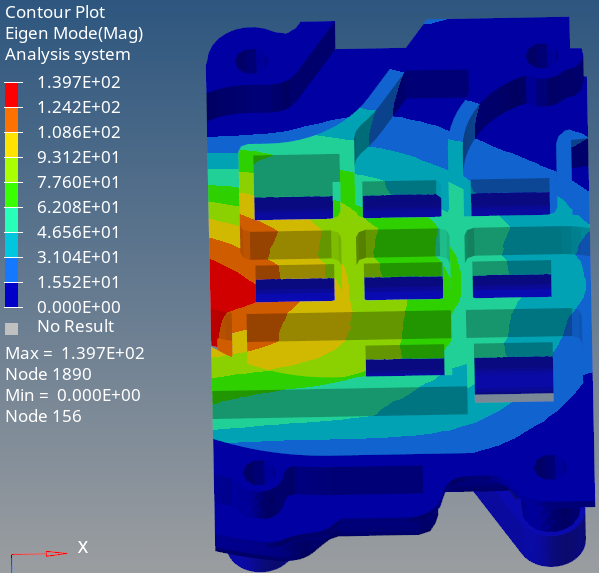This screenshot has width=599, height=573.
Task: Click the gray No Result swatch
Action: 11,329
